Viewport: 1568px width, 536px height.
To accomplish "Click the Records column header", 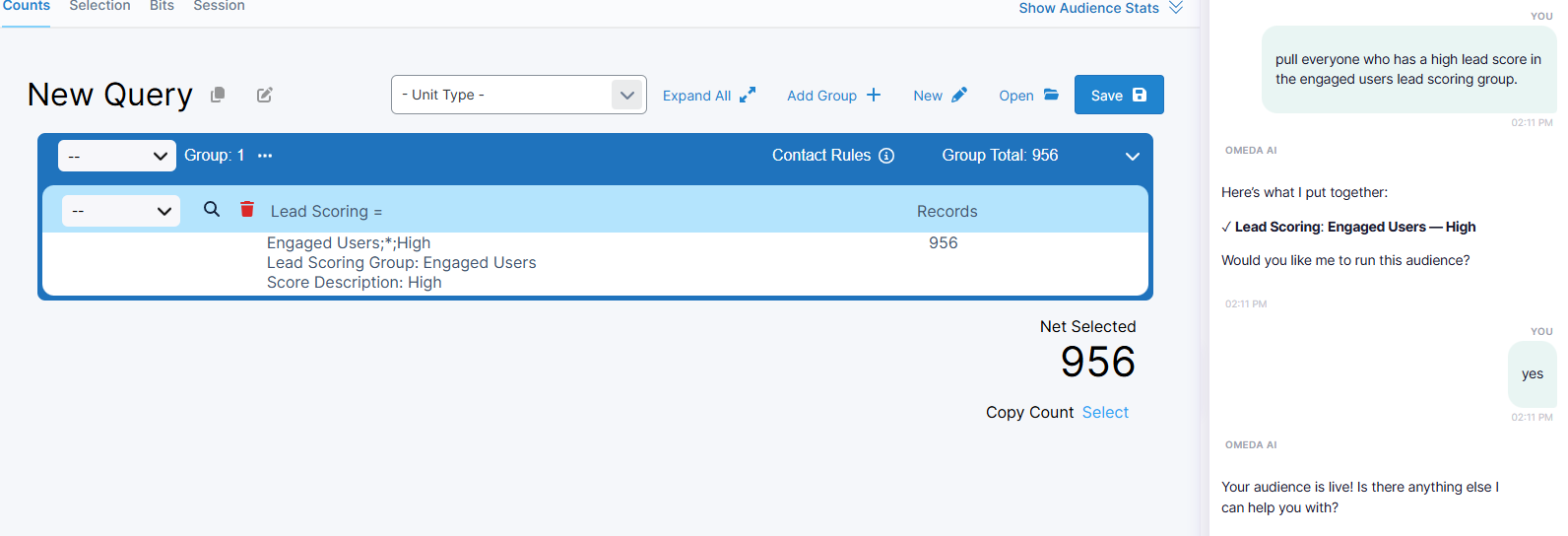I will coord(947,211).
